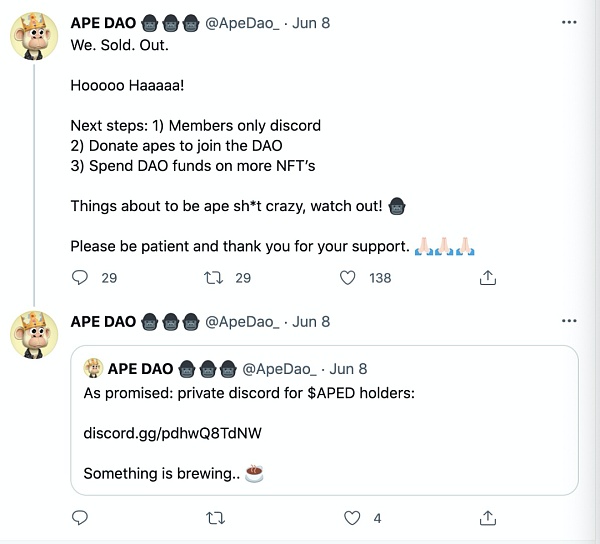The width and height of the screenshot is (600, 544).
Task: Reply to the quote tweet
Action: coord(81,518)
